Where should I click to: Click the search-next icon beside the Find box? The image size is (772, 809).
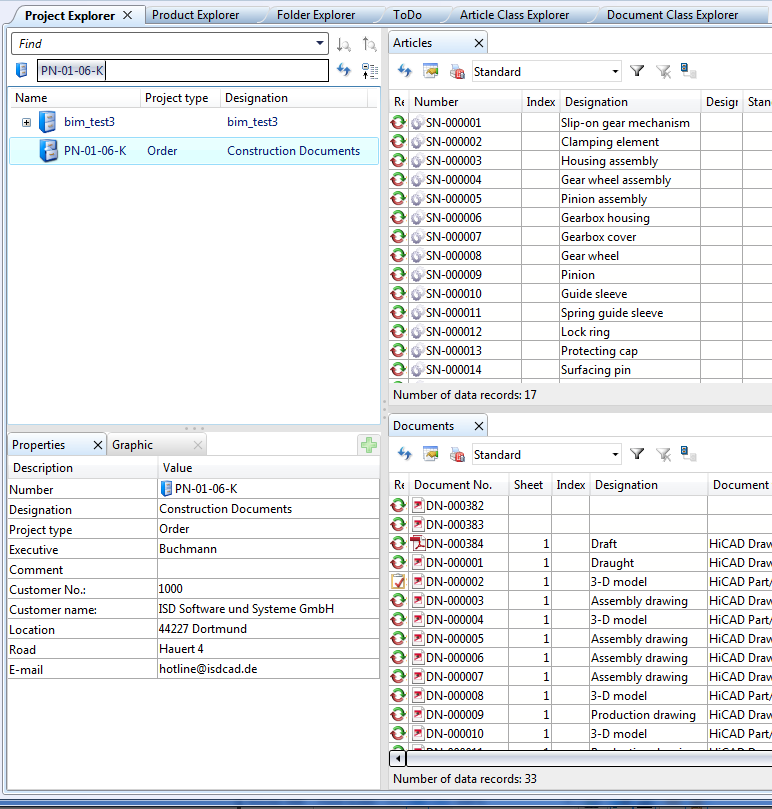click(x=344, y=44)
